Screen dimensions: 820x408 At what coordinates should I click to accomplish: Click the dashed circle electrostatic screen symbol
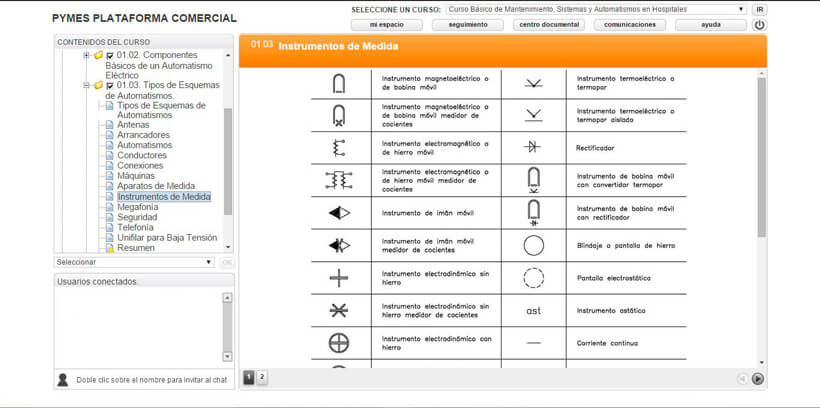point(533,278)
